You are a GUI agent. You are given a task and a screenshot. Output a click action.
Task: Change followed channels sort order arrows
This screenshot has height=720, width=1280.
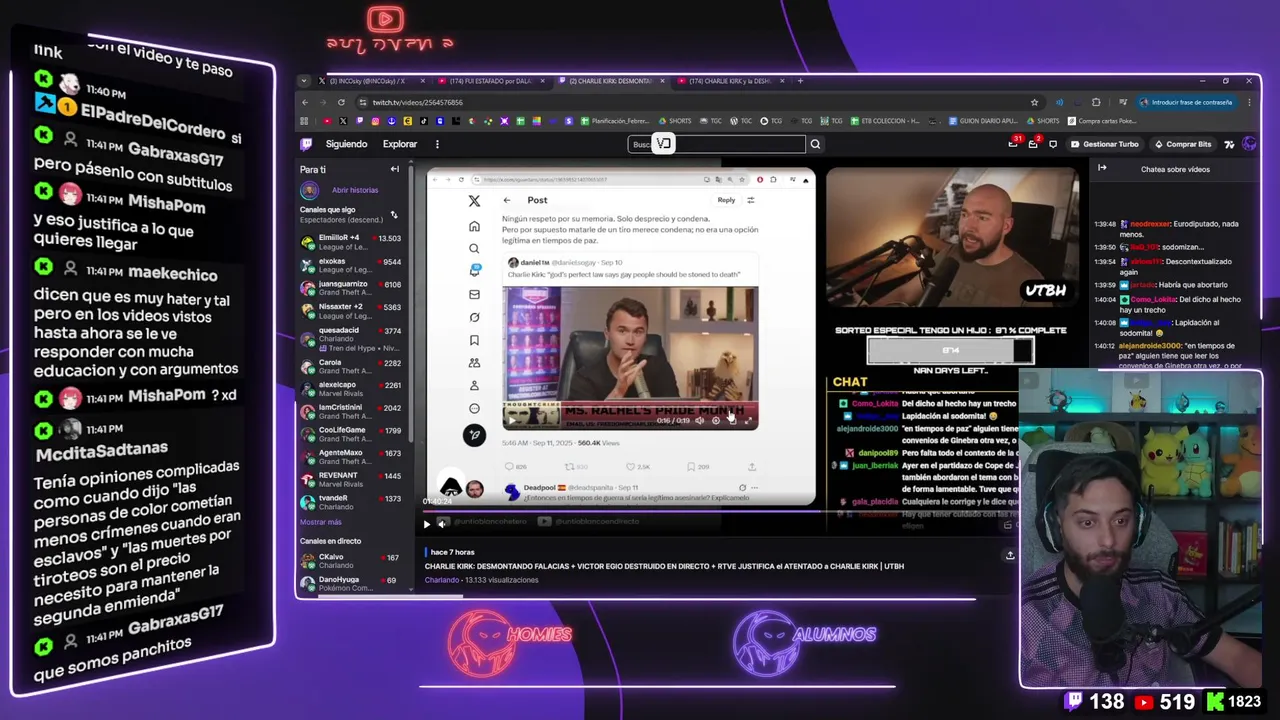tap(394, 215)
